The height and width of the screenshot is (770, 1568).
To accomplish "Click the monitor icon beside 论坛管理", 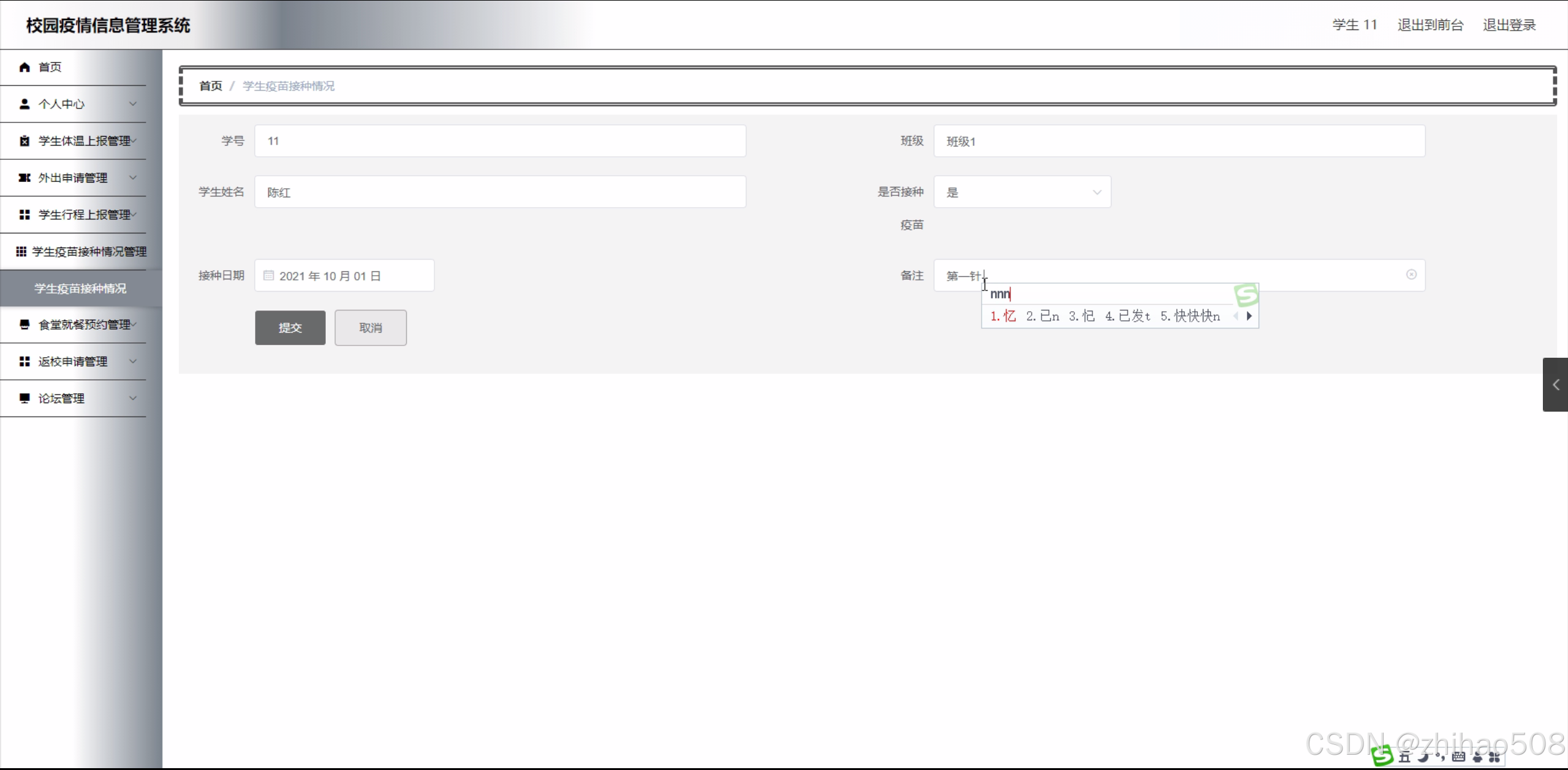I will click(x=25, y=398).
